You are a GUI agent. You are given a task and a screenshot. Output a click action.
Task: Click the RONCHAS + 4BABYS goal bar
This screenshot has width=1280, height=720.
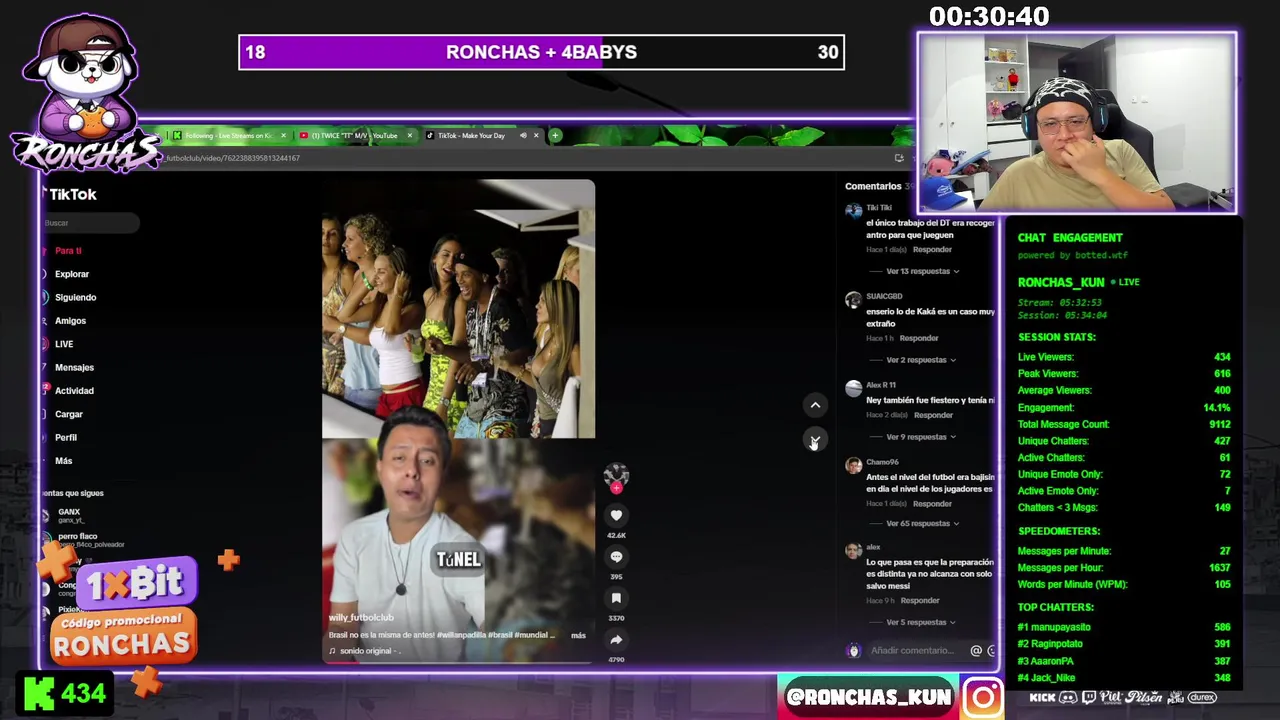click(541, 52)
